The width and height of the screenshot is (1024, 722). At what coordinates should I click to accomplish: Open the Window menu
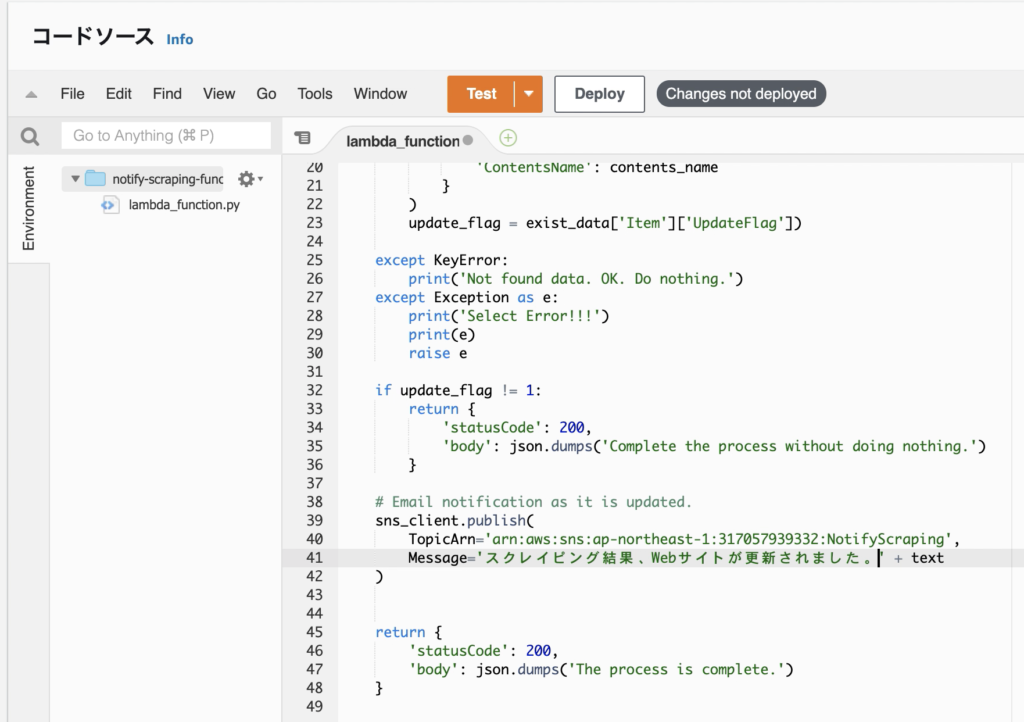click(381, 94)
